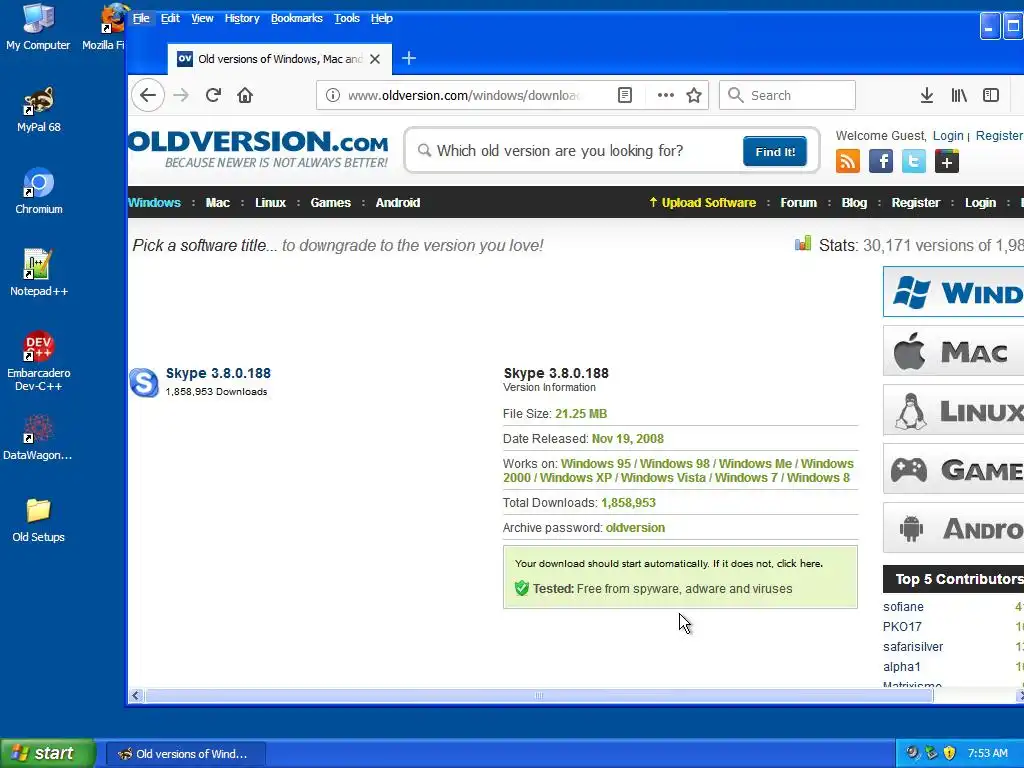Open the Linux nav category
This screenshot has height=768, width=1024.
[x=270, y=202]
